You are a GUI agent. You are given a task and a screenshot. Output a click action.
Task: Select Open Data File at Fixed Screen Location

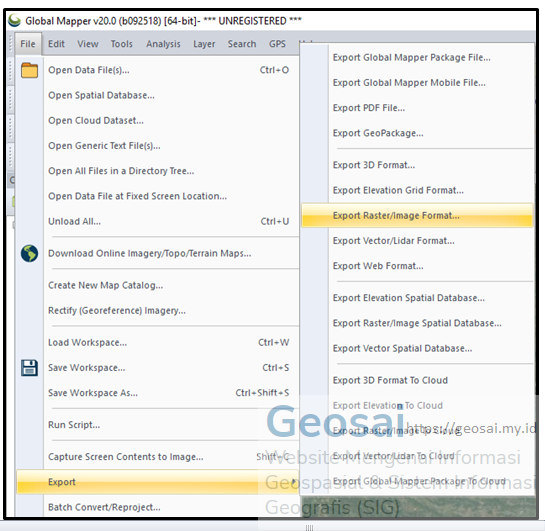pos(158,196)
